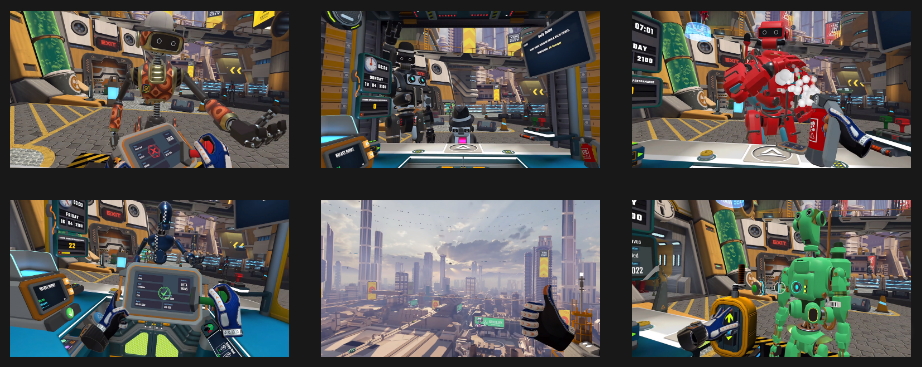This screenshot has height=367, width=922.
Task: Click the red EXIT sign behind orange robot
Action: coord(107,42)
